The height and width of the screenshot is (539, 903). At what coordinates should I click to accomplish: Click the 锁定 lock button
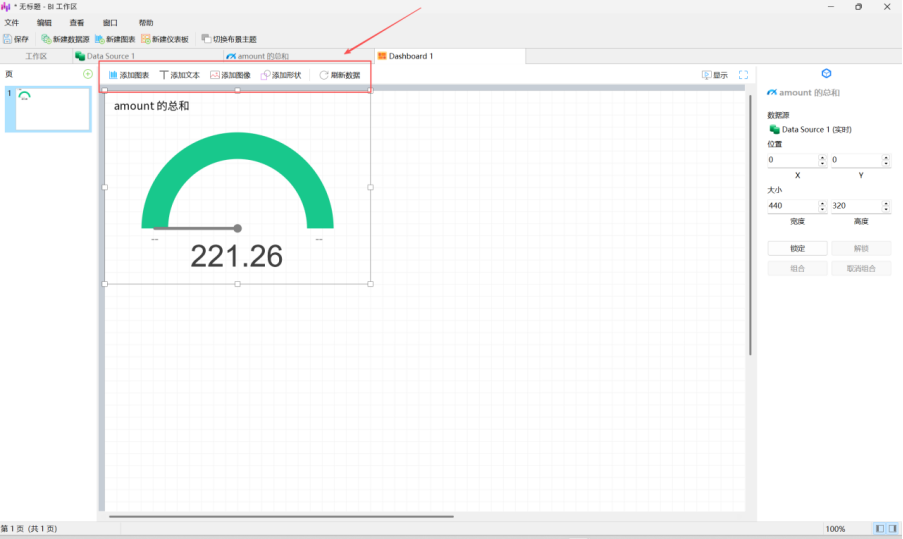(797, 248)
